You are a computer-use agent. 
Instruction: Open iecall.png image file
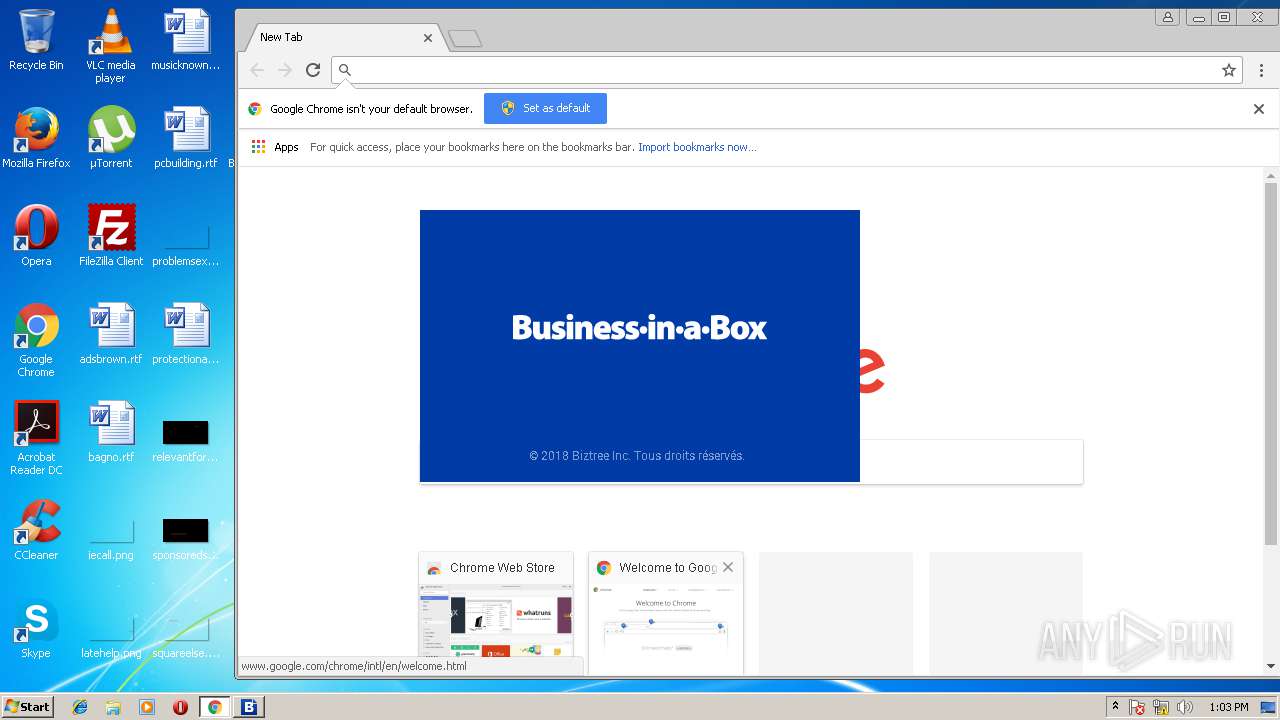tap(111, 540)
